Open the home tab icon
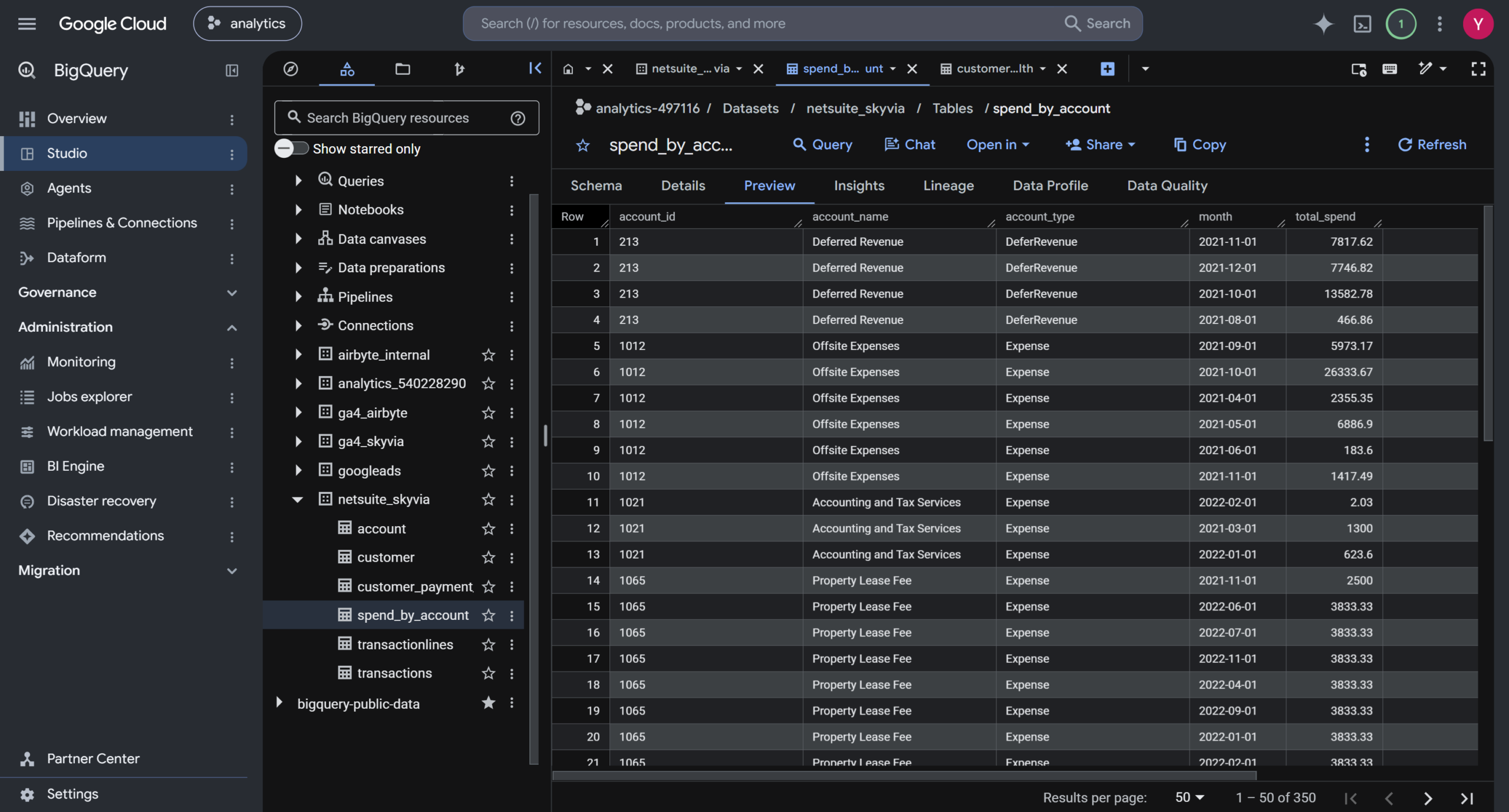 (568, 68)
